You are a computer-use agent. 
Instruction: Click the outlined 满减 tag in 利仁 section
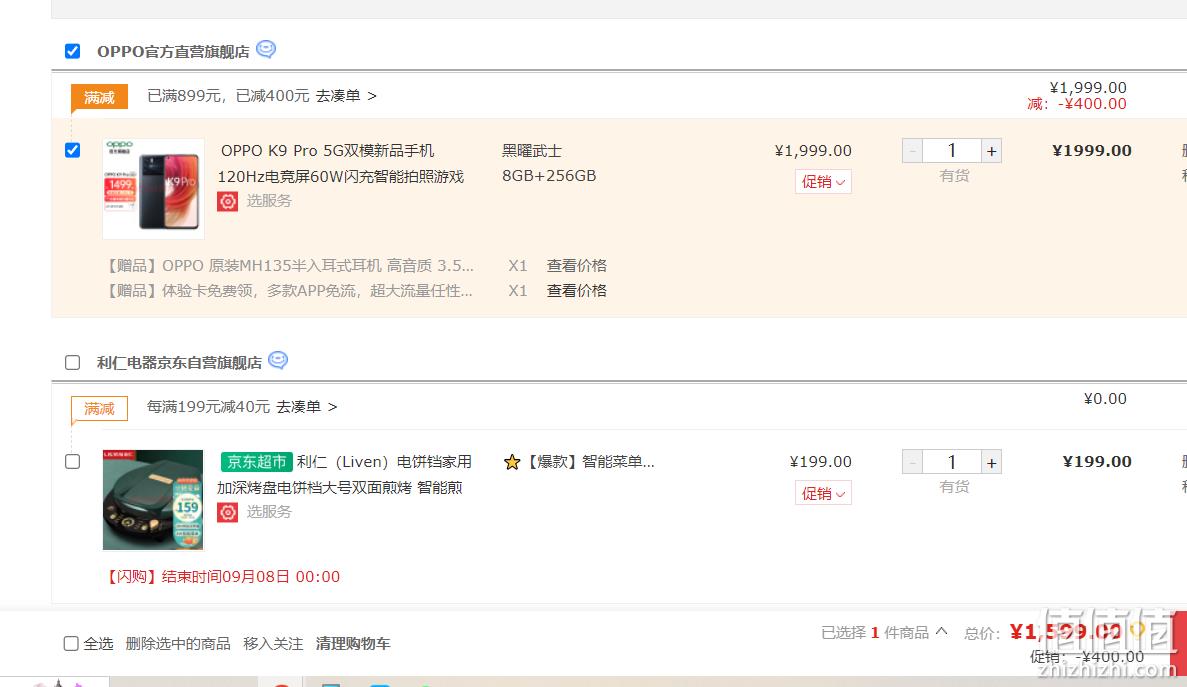click(99, 409)
